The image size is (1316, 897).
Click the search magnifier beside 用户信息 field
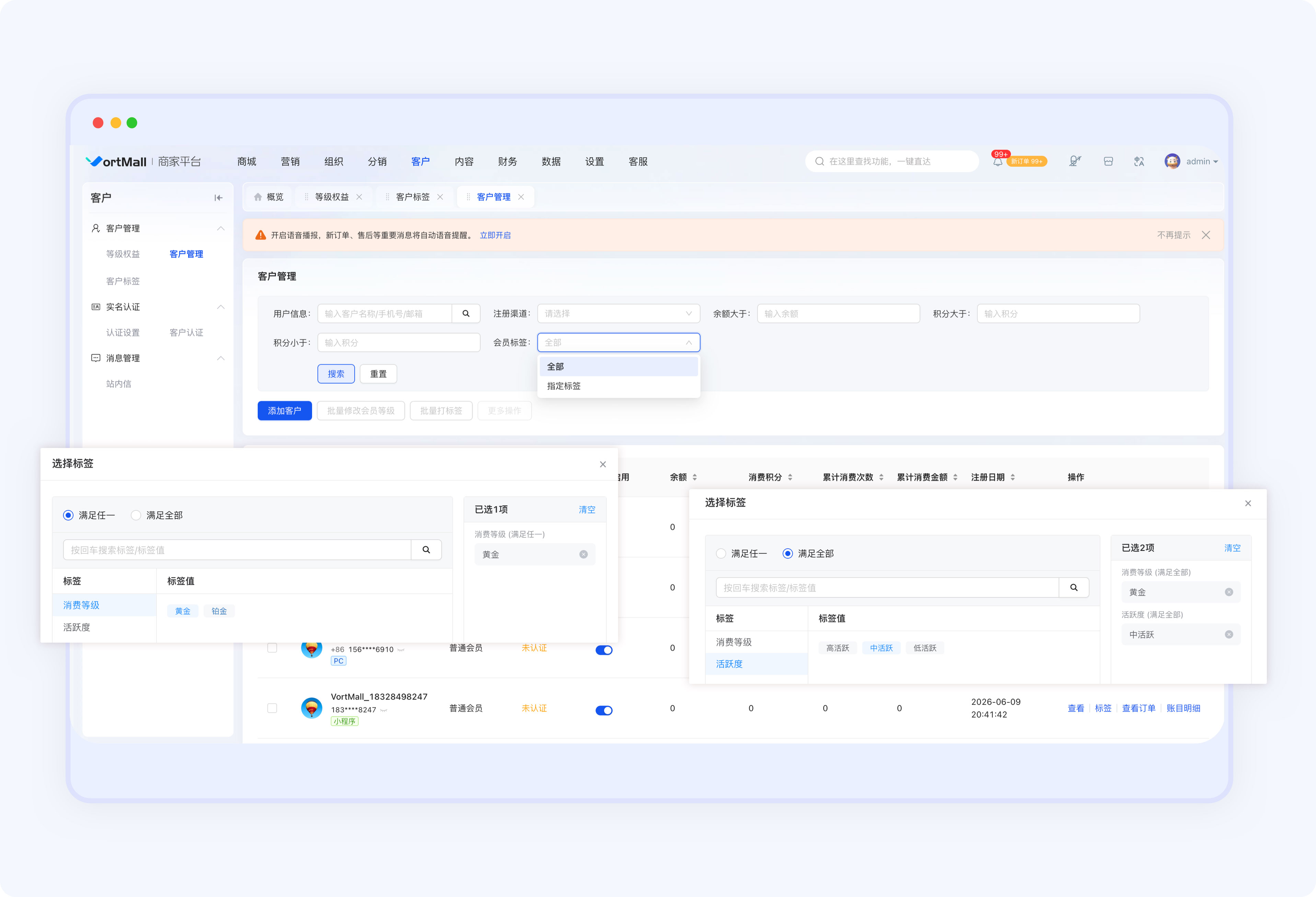465,313
